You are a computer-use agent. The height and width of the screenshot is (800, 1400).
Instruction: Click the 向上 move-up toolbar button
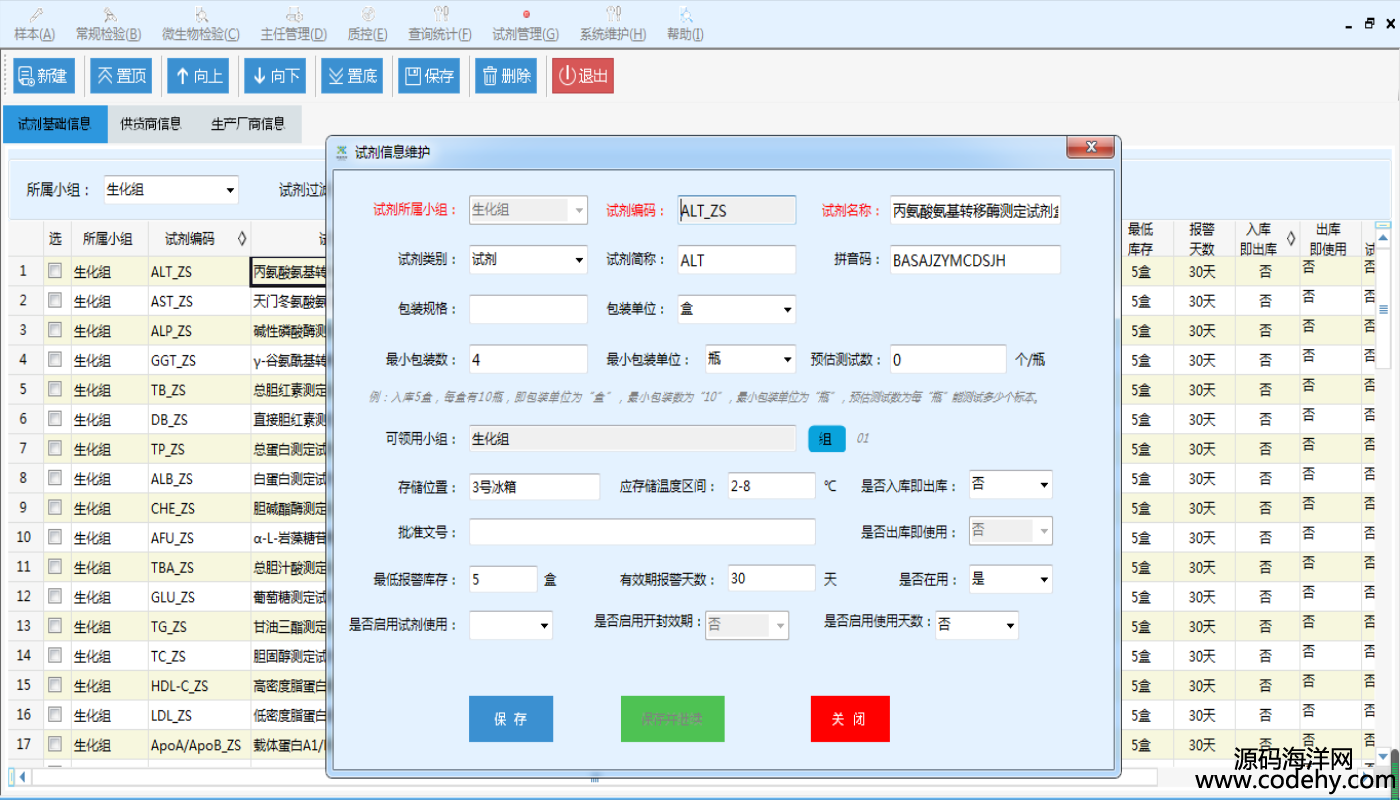198,75
